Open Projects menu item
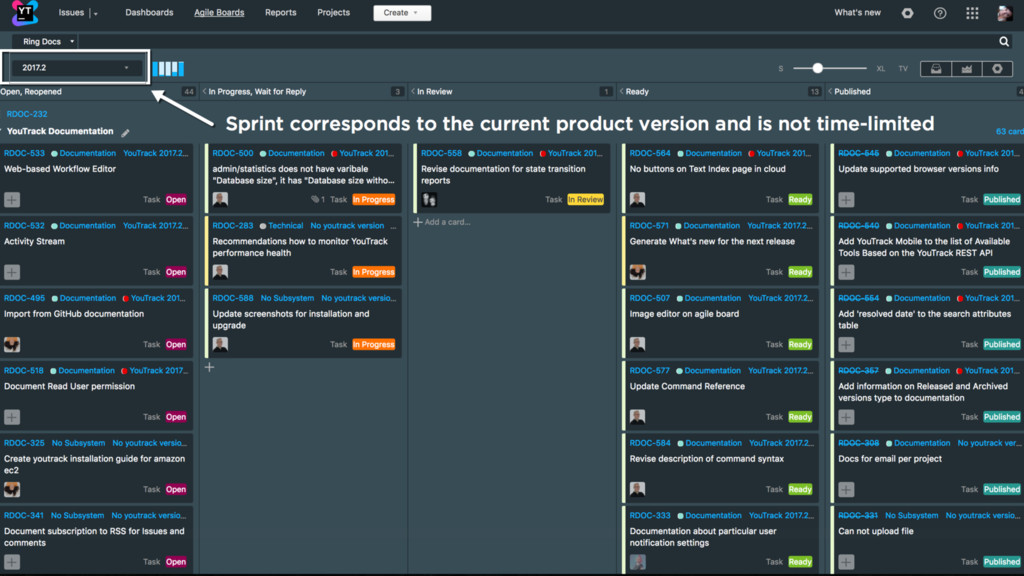Image resolution: width=1024 pixels, height=576 pixels. point(333,12)
